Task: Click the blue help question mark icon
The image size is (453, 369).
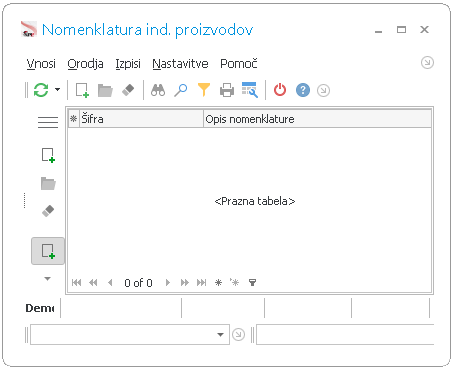Action: coord(303,90)
